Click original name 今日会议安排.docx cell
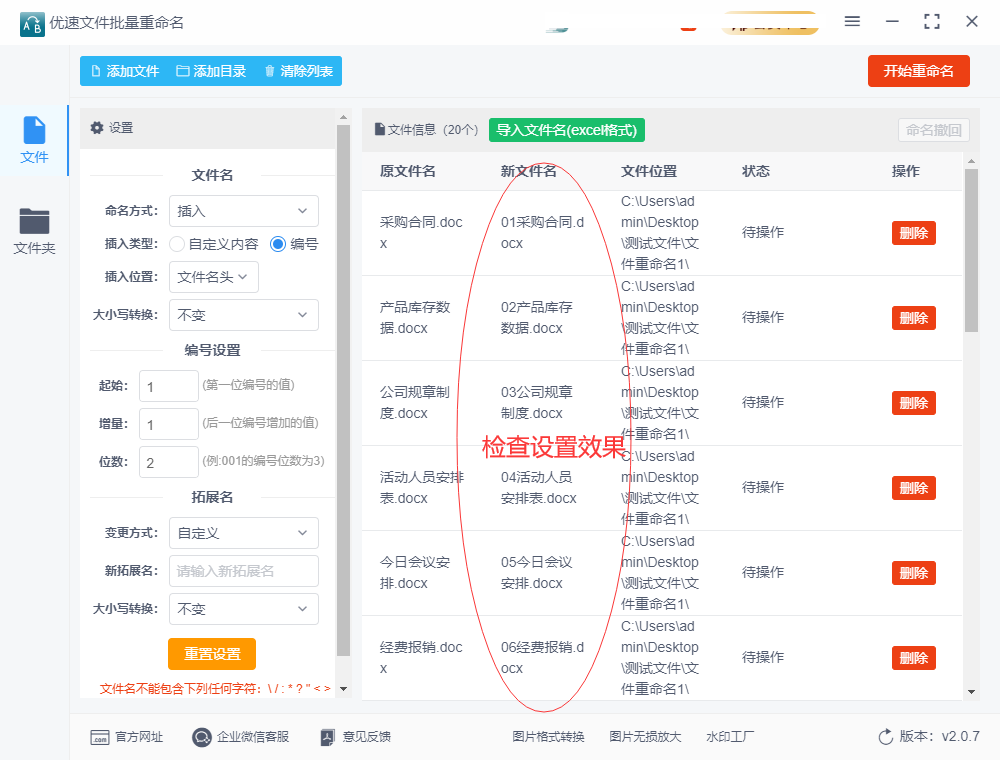Image resolution: width=1000 pixels, height=760 pixels. click(415, 573)
